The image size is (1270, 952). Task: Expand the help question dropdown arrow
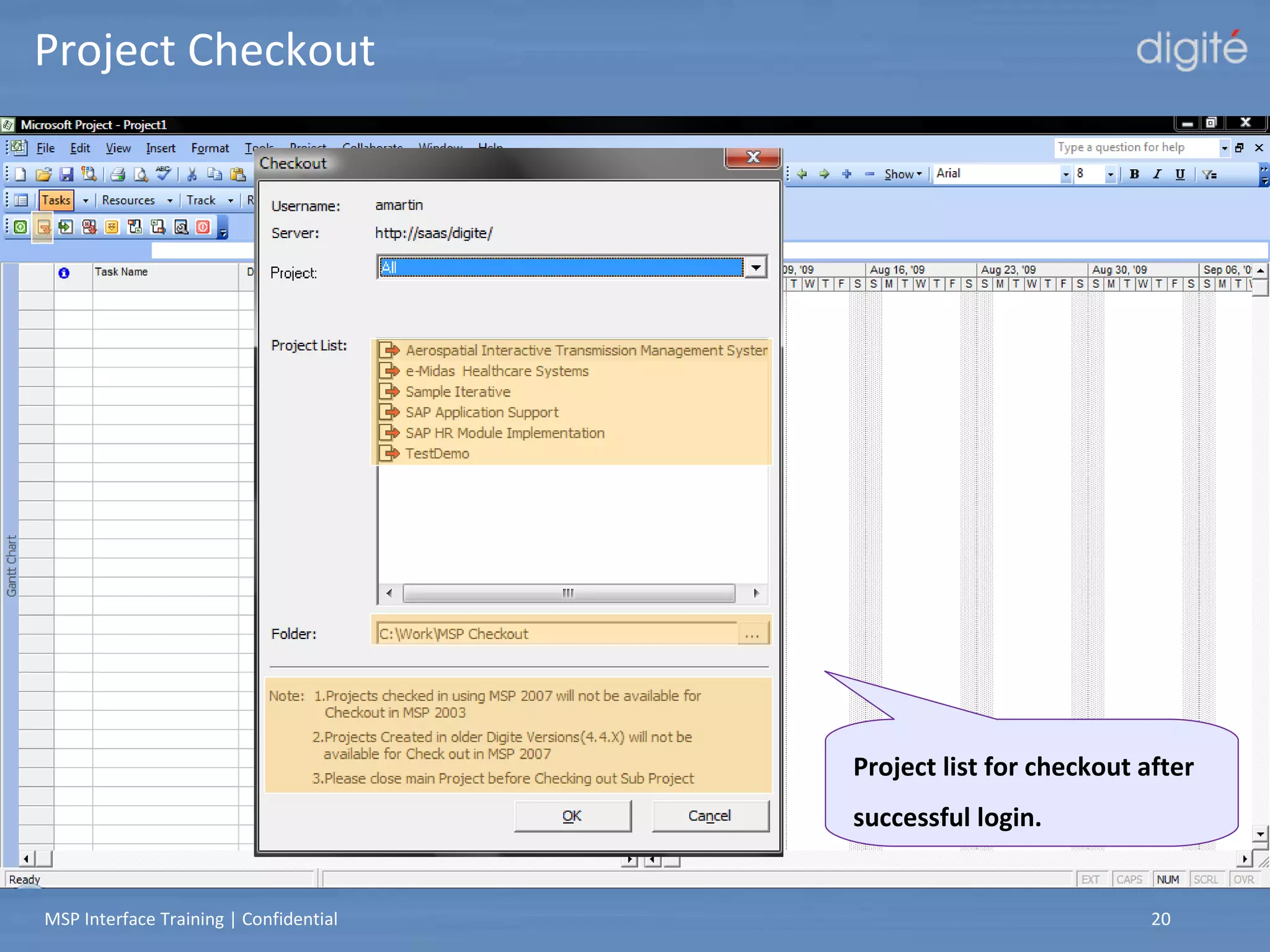tap(1224, 148)
